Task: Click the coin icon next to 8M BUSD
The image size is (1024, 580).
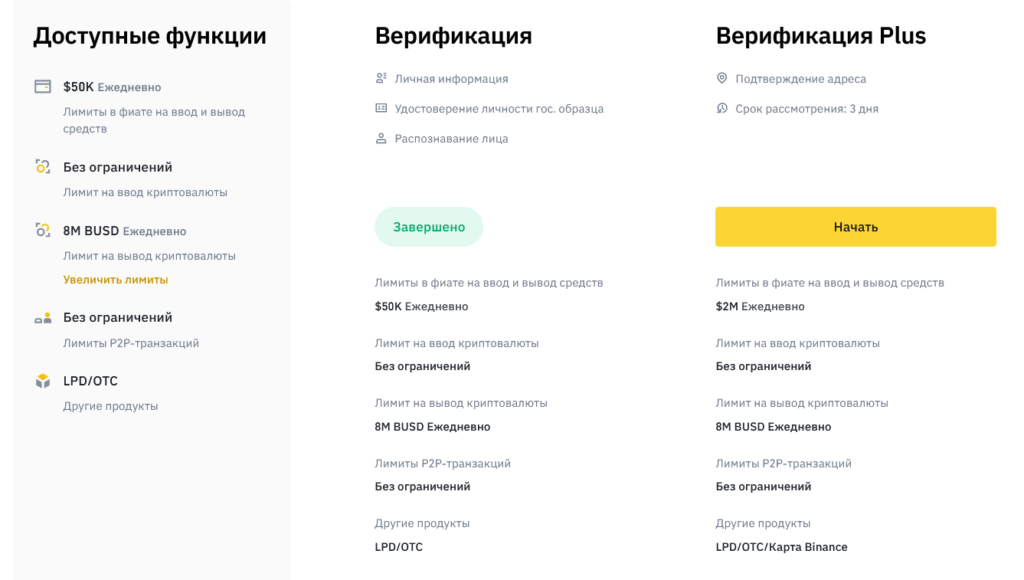Action: coord(42,231)
